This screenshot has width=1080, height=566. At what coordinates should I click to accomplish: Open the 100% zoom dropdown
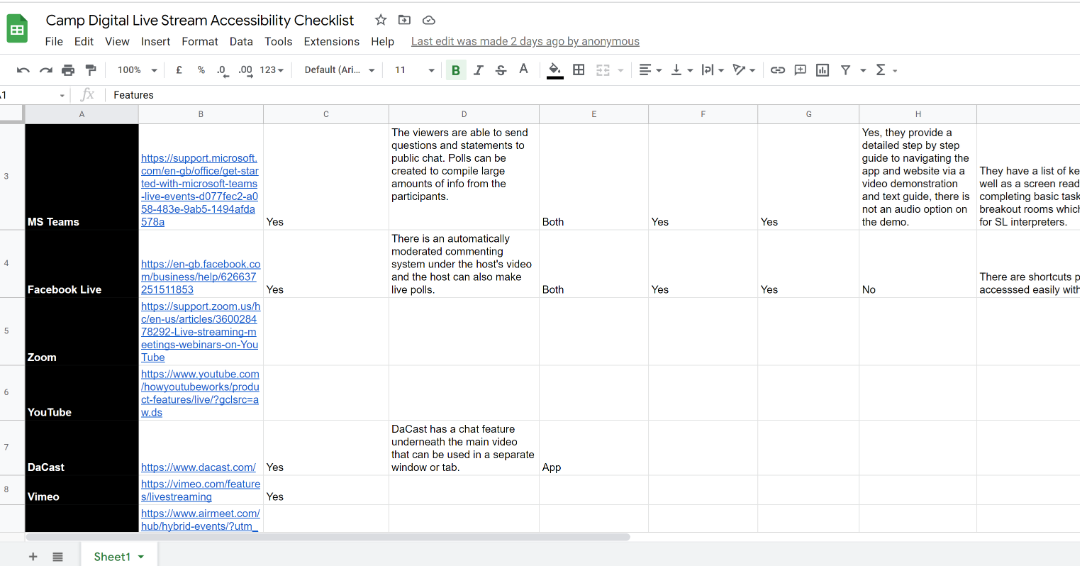137,70
